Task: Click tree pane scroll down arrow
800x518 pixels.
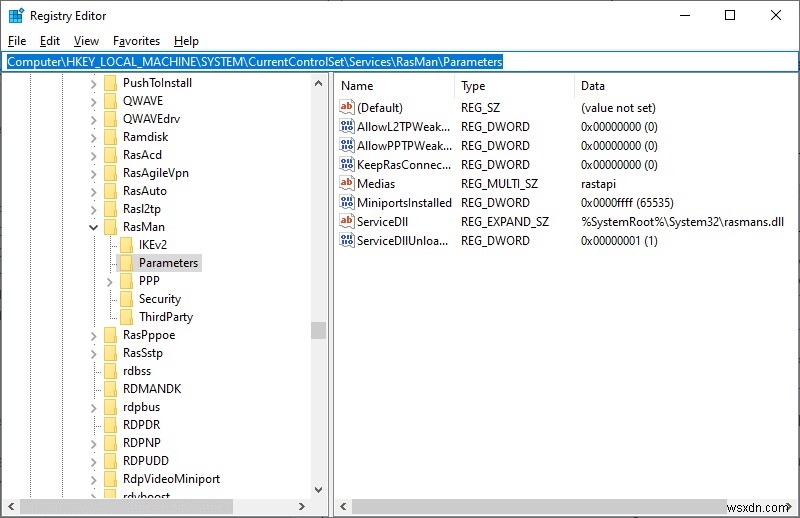Action: coord(318,489)
